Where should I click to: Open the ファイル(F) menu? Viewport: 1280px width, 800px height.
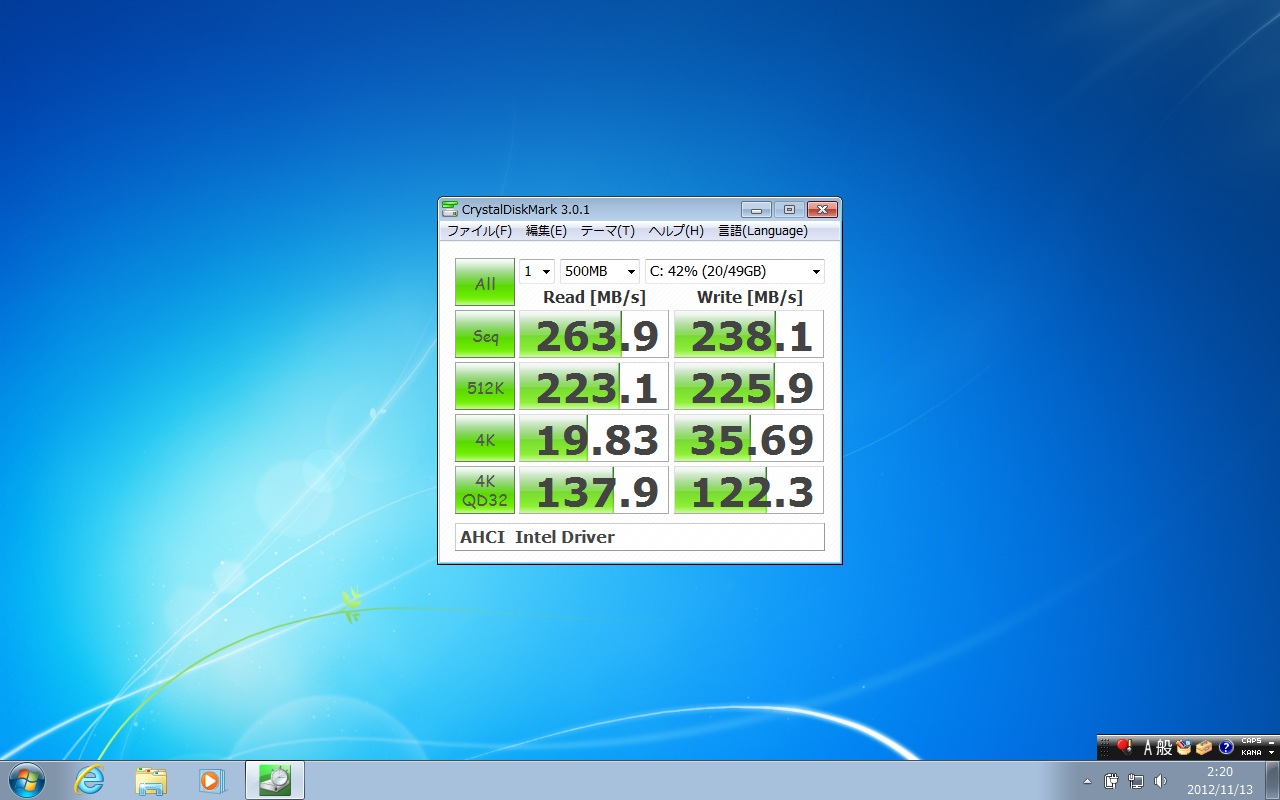click(479, 231)
